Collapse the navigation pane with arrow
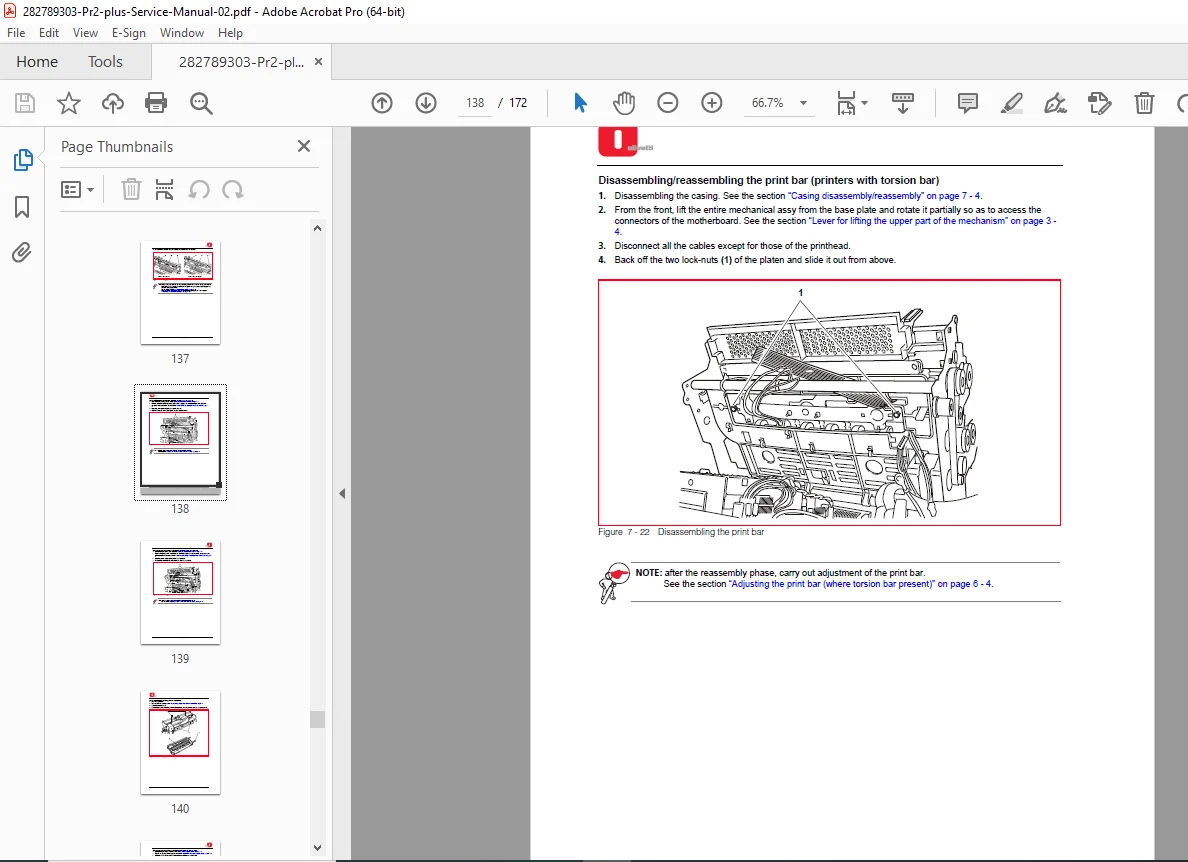The image size is (1188, 862). coord(342,493)
